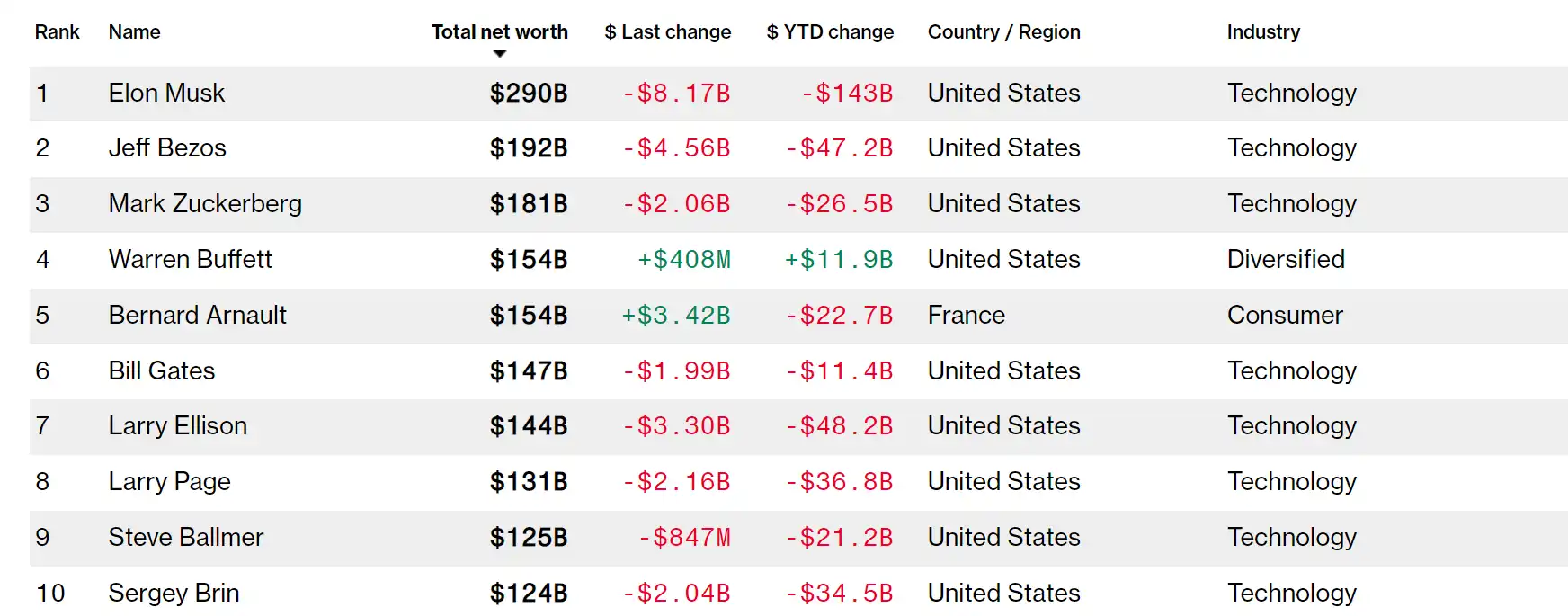The image size is (1568, 616).
Task: Click the Industry column header
Action: tap(1263, 32)
